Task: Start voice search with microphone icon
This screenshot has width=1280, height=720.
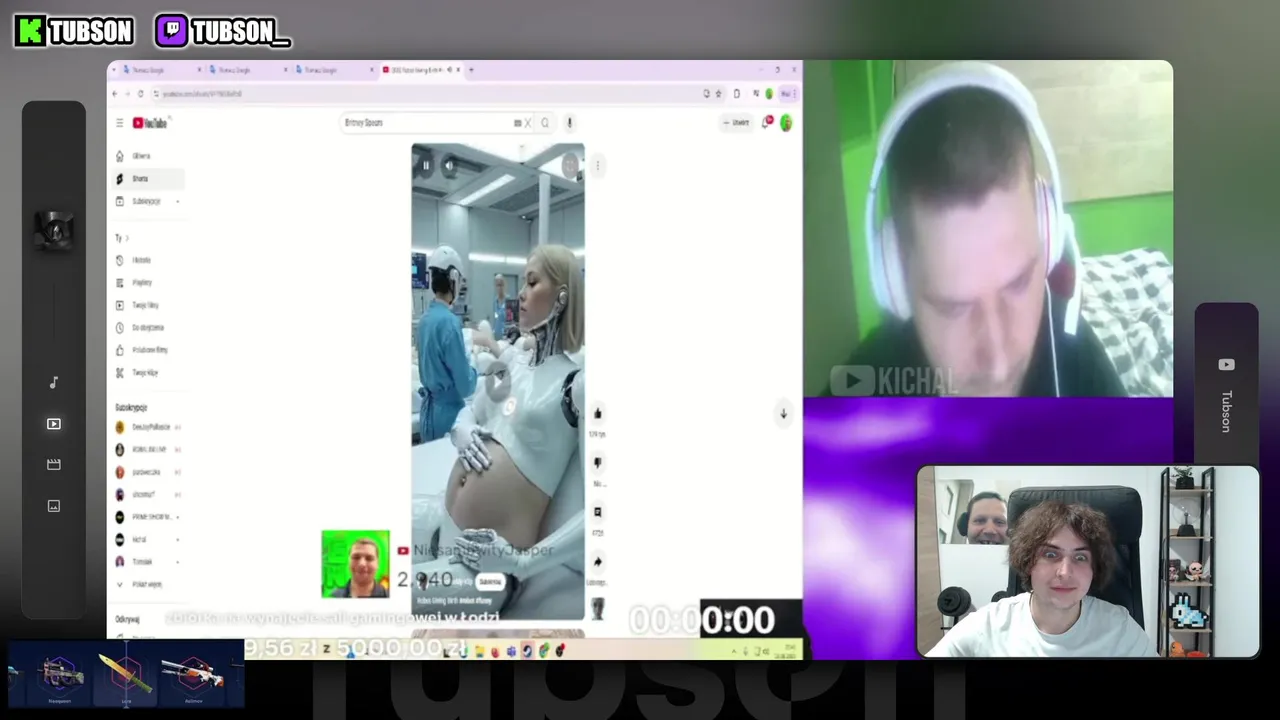Action: tap(569, 123)
